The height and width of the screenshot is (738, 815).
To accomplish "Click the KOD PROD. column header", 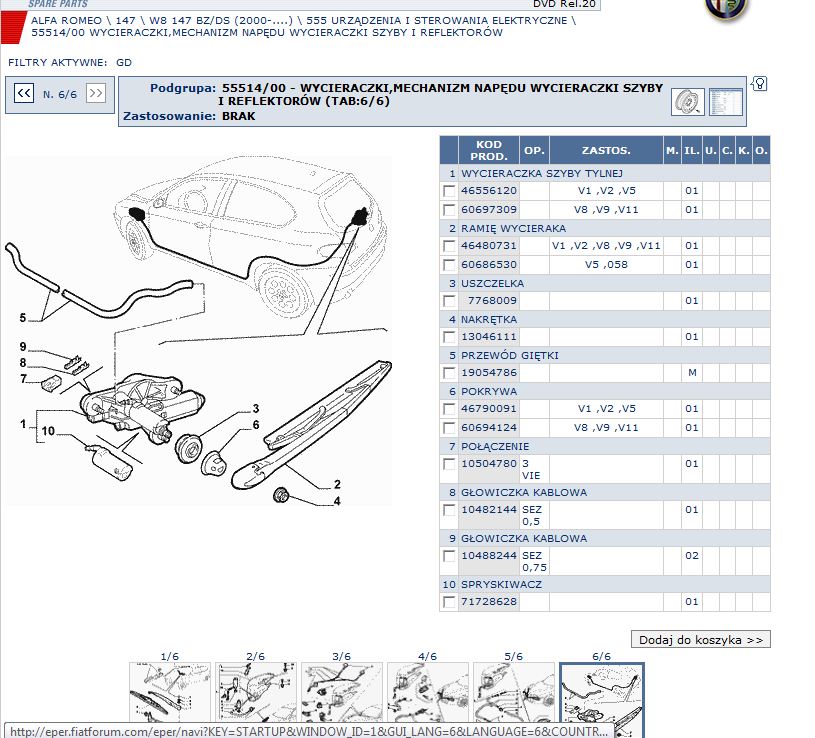I will (489, 150).
